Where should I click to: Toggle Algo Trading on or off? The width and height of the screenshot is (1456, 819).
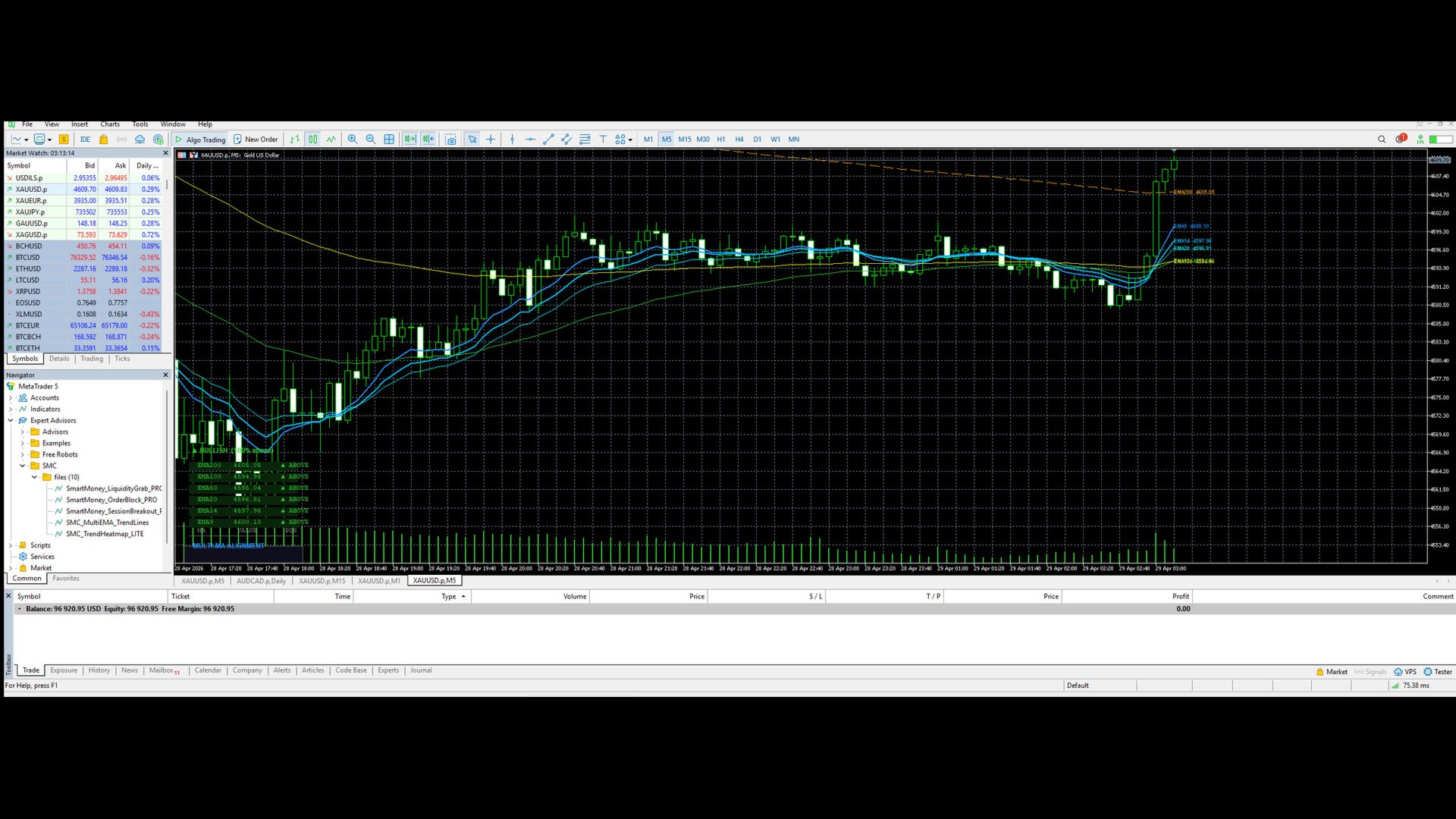[x=200, y=140]
